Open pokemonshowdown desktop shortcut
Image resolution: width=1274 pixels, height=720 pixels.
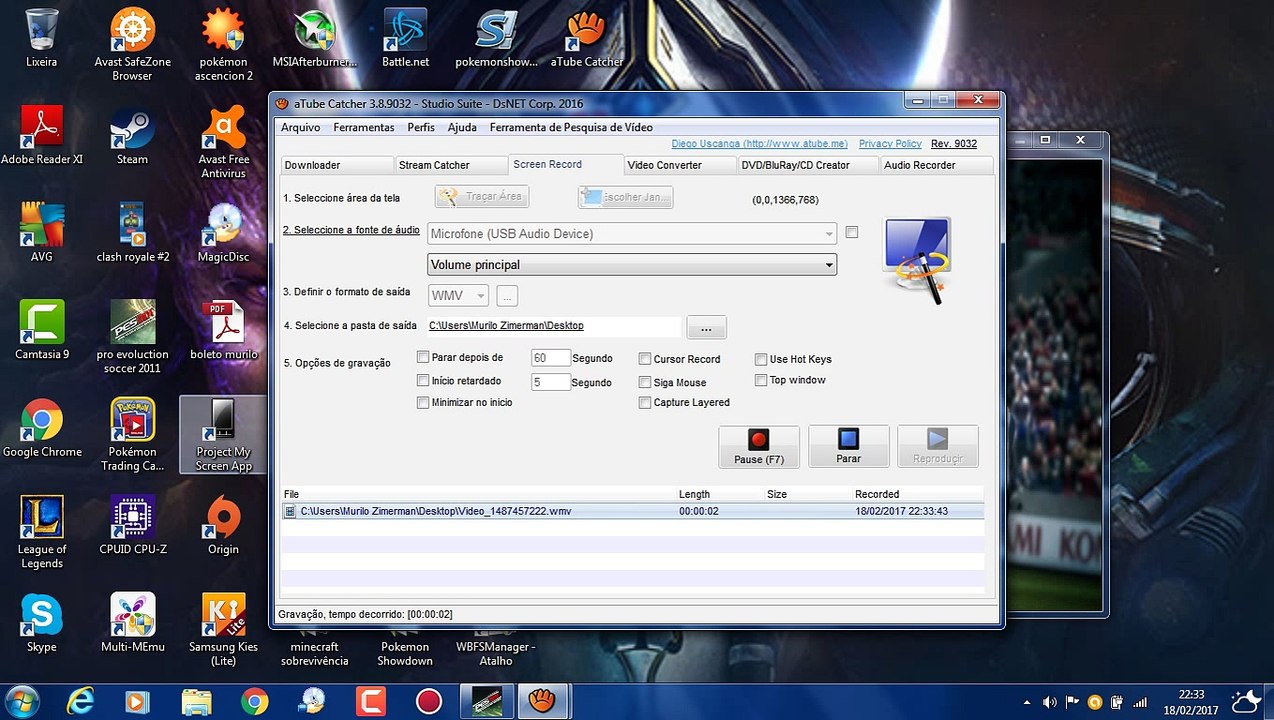[496, 38]
